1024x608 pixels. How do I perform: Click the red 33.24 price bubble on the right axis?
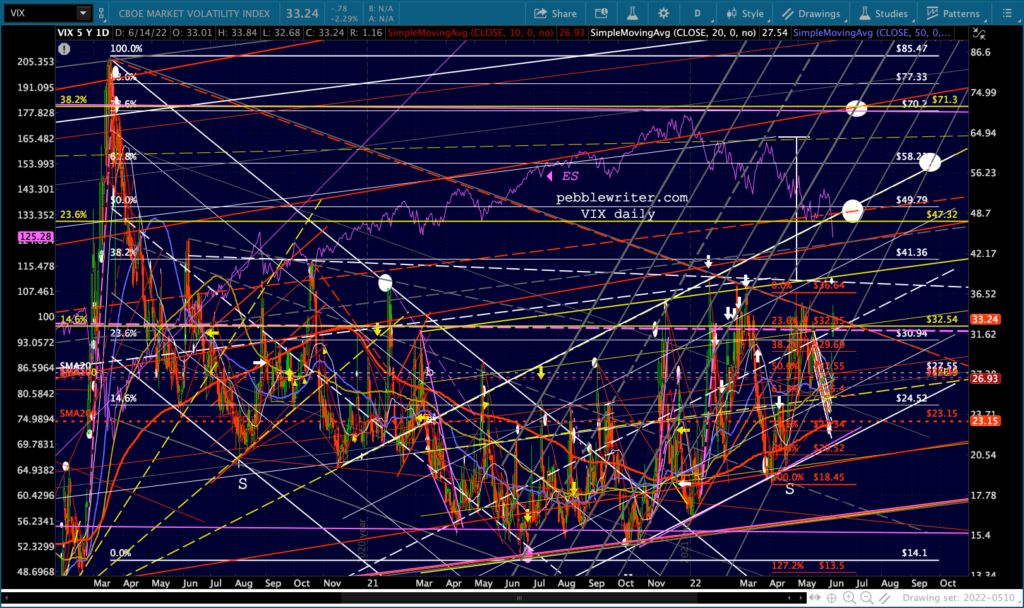[984, 319]
